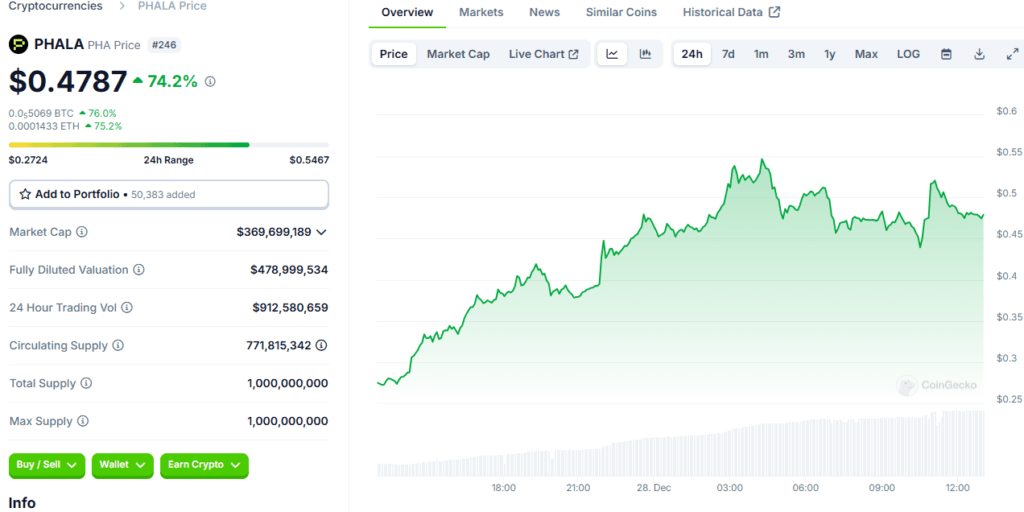Switch to the Overview tab
The image size is (1024, 512).
(407, 12)
